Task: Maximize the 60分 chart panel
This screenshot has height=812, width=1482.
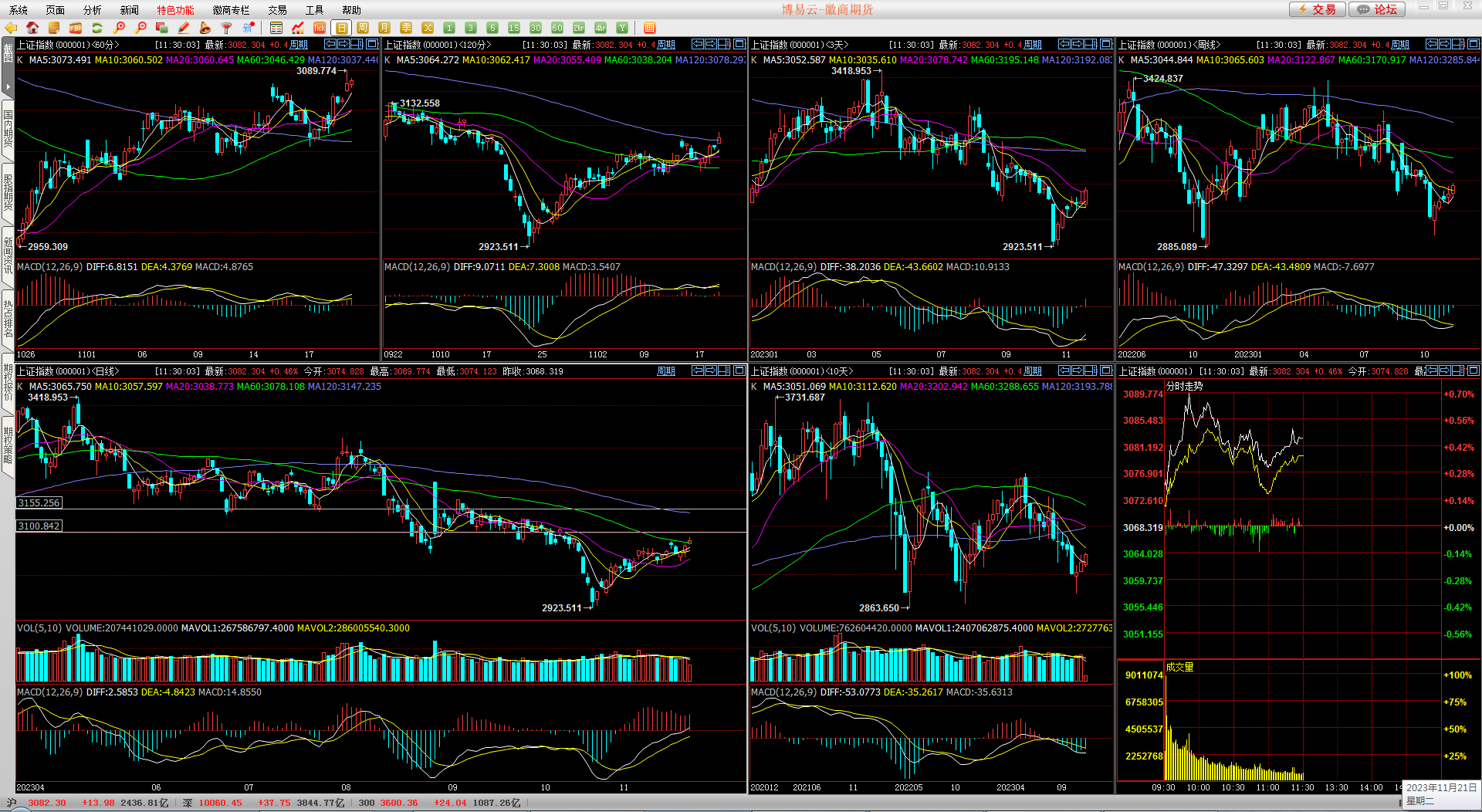Action: (372, 44)
